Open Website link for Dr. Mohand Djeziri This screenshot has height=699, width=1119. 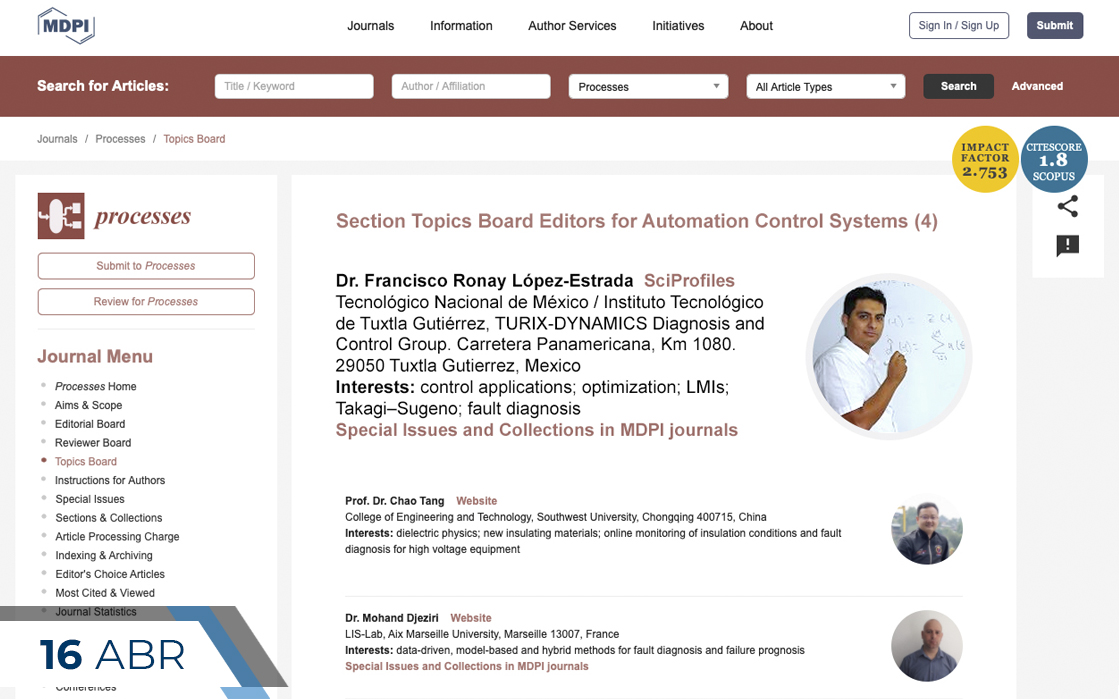pyautogui.click(x=471, y=618)
